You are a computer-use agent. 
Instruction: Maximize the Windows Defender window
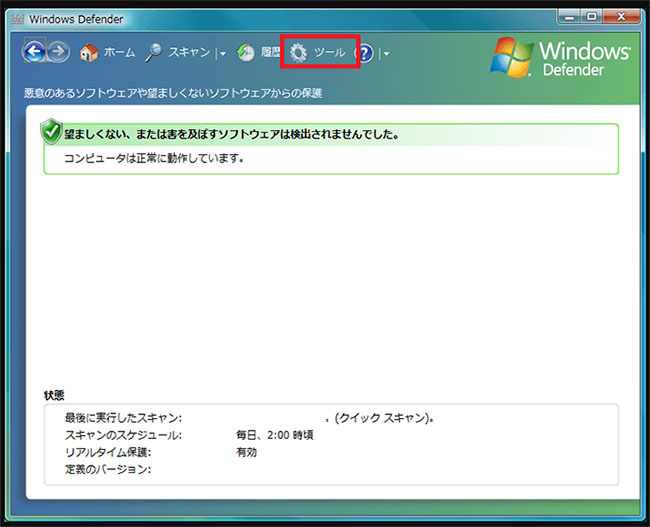point(592,17)
